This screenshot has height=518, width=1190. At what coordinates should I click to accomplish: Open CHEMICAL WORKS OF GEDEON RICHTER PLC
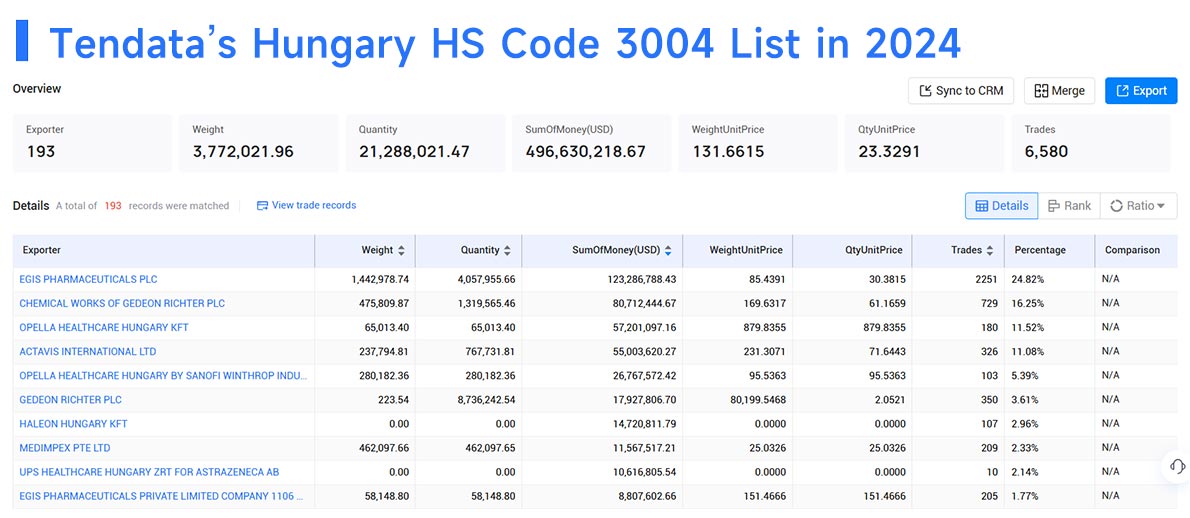[122, 303]
